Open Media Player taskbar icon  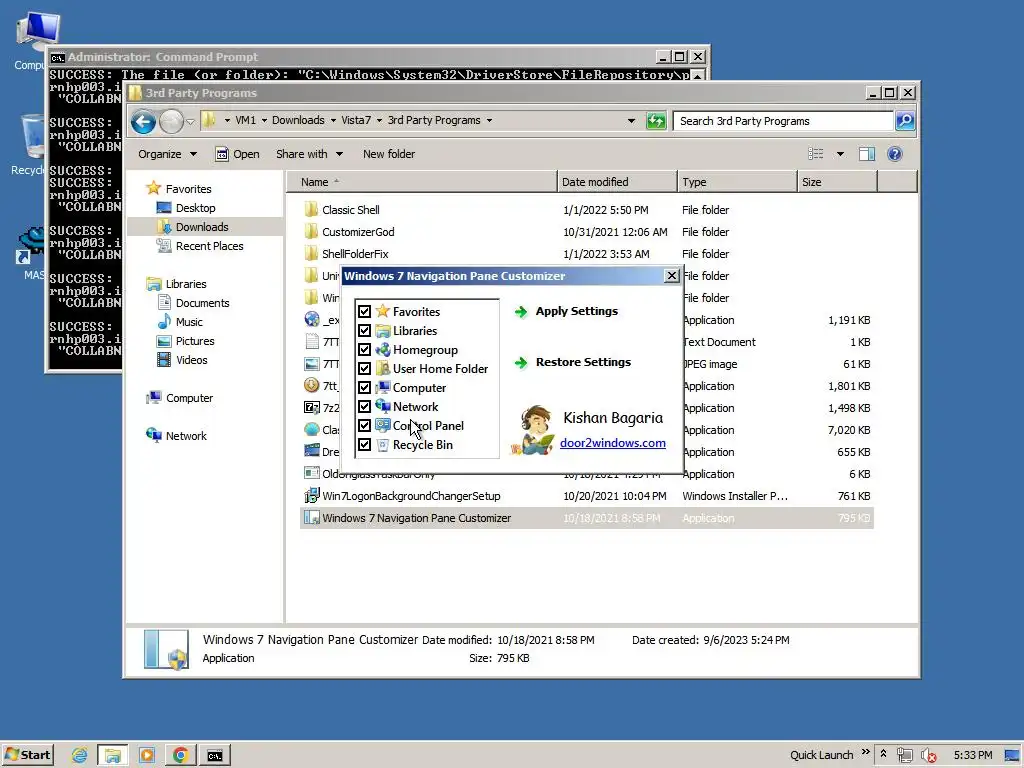pyautogui.click(x=147, y=756)
